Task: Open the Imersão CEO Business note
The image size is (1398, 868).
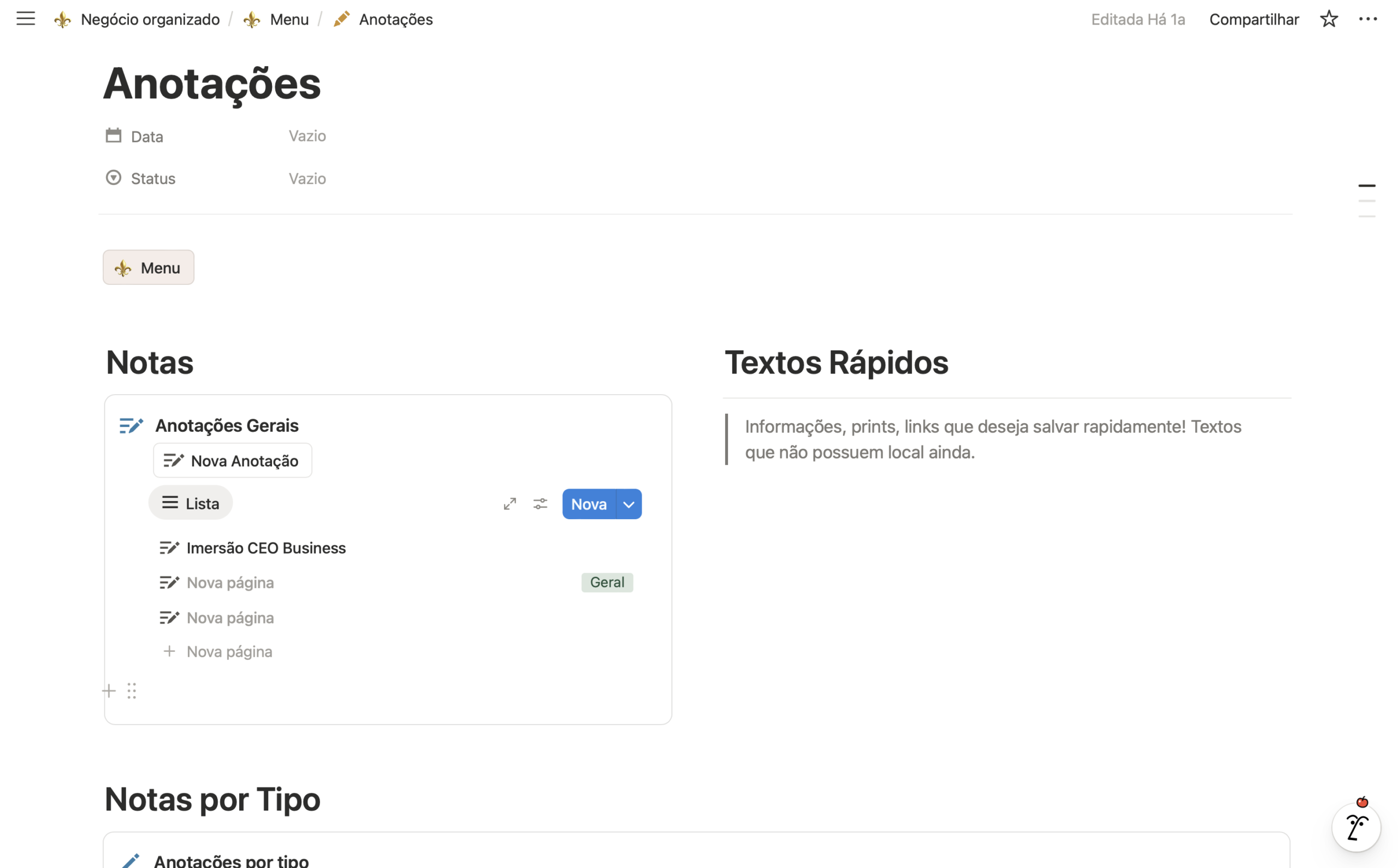Action: click(266, 548)
